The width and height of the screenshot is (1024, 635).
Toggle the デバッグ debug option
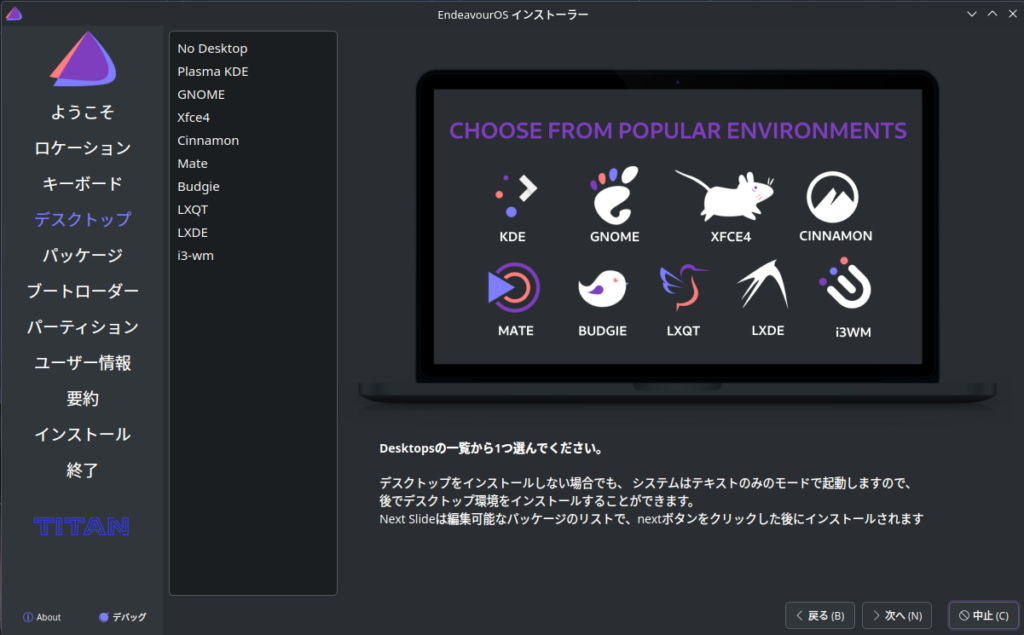(x=123, y=617)
